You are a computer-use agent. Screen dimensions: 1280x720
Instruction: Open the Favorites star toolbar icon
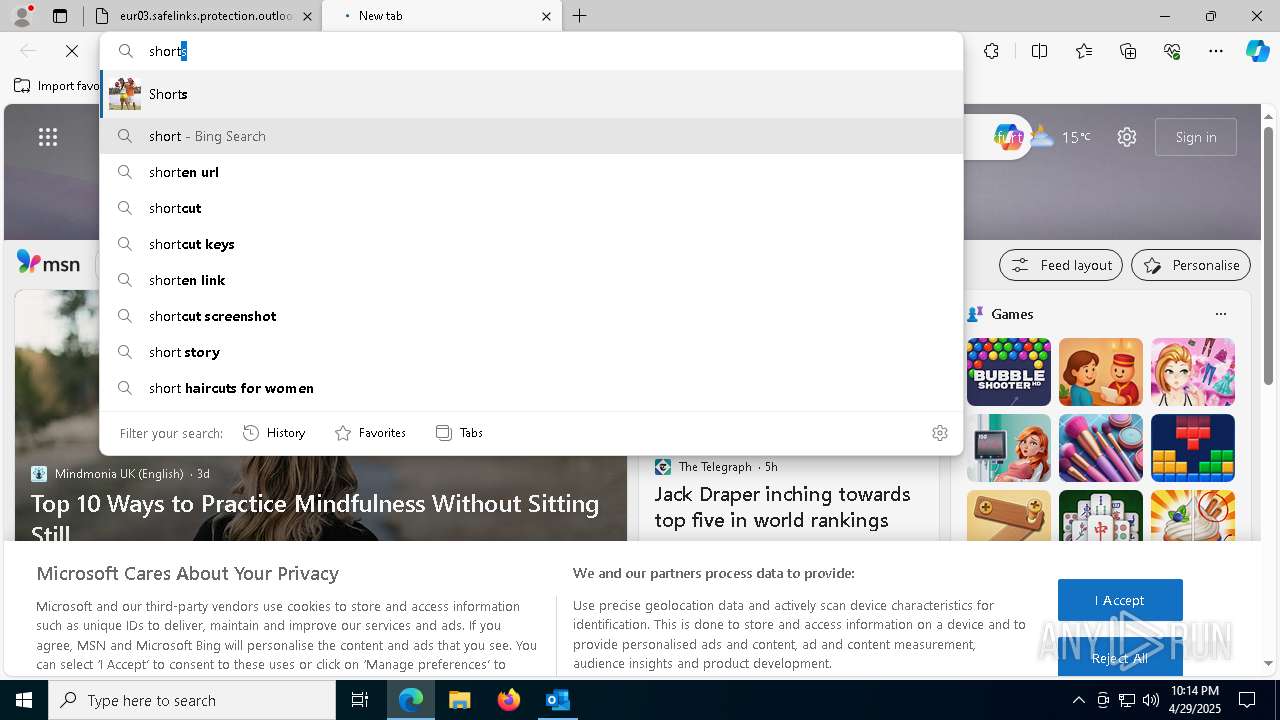(1084, 51)
